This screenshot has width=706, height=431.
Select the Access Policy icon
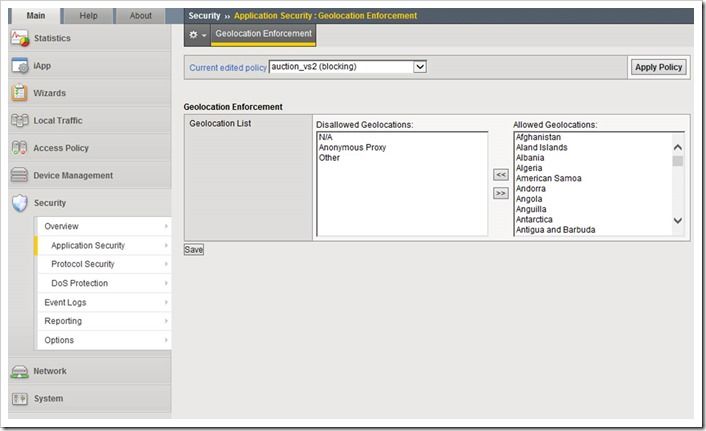pyautogui.click(x=20, y=148)
